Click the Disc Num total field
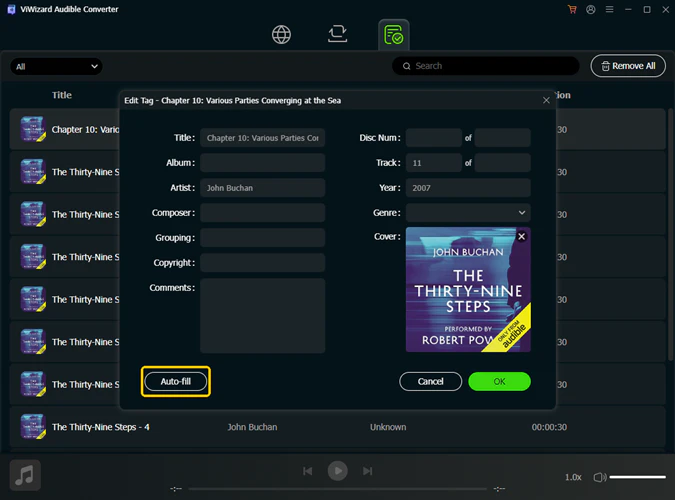675x500 pixels. 502,138
